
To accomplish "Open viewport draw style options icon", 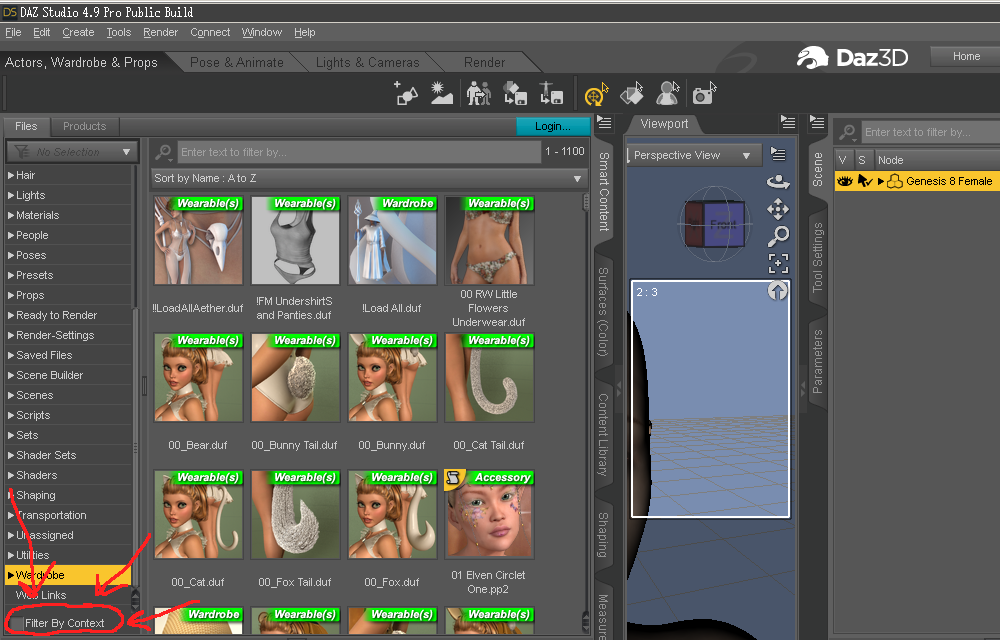I will coord(778,154).
